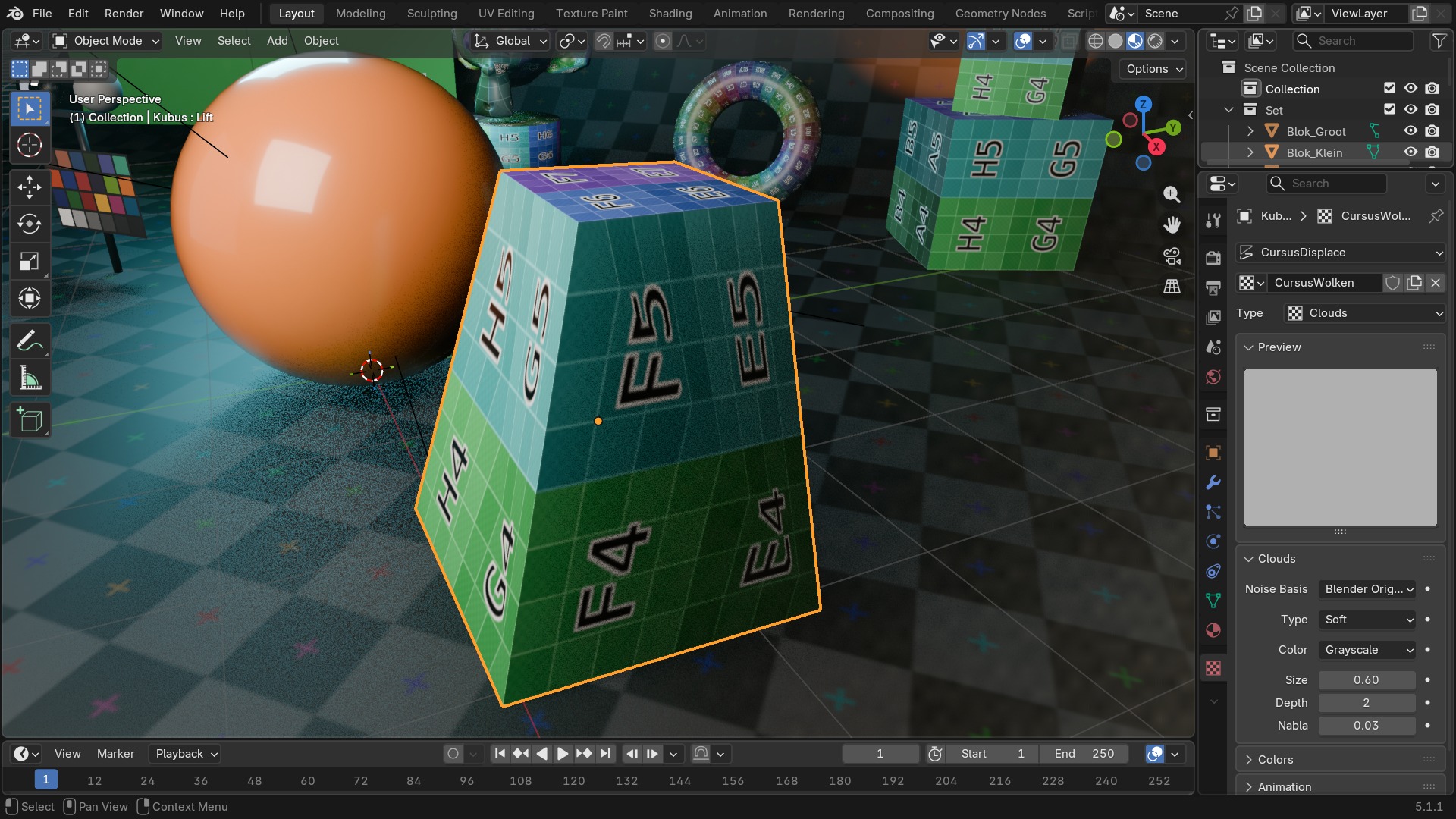The width and height of the screenshot is (1456, 819).
Task: Hide Blok_Groot in viewport with eye icon
Action: pyautogui.click(x=1410, y=131)
